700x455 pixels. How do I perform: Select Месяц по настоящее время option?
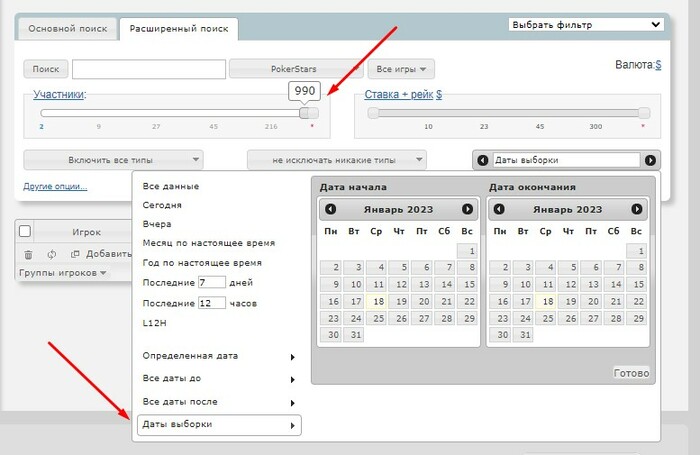coord(208,243)
